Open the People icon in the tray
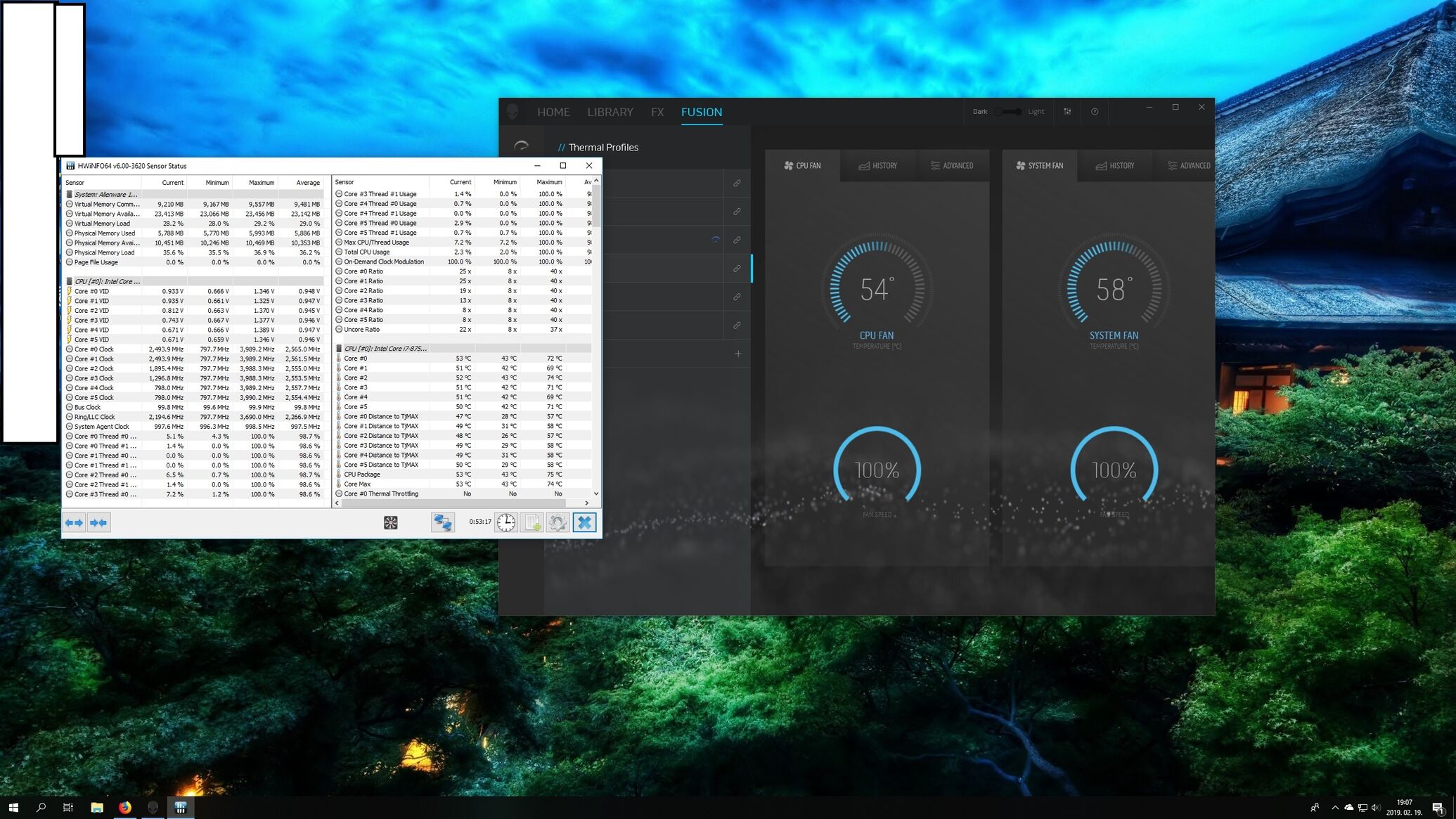This screenshot has height=819, width=1456. (x=1314, y=808)
